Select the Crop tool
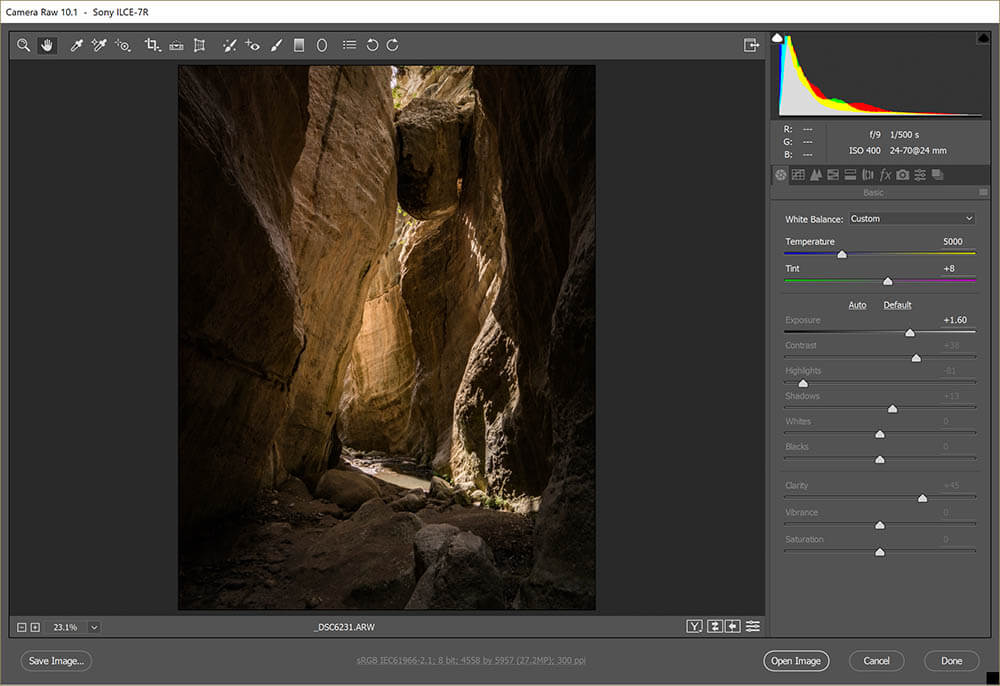 tap(151, 44)
